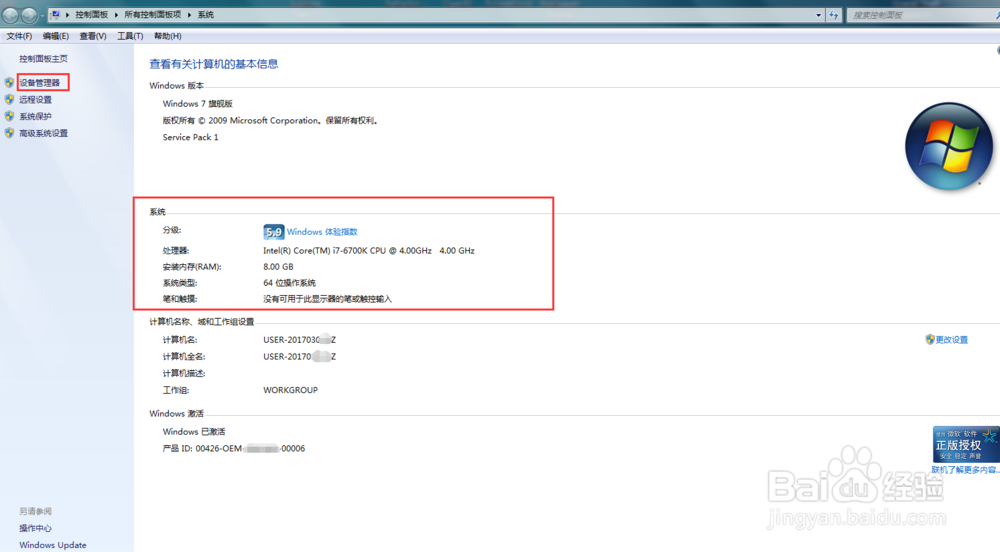Screen dimensions: 1000x552
Task: Open 远程设置 link
Action: [36, 99]
